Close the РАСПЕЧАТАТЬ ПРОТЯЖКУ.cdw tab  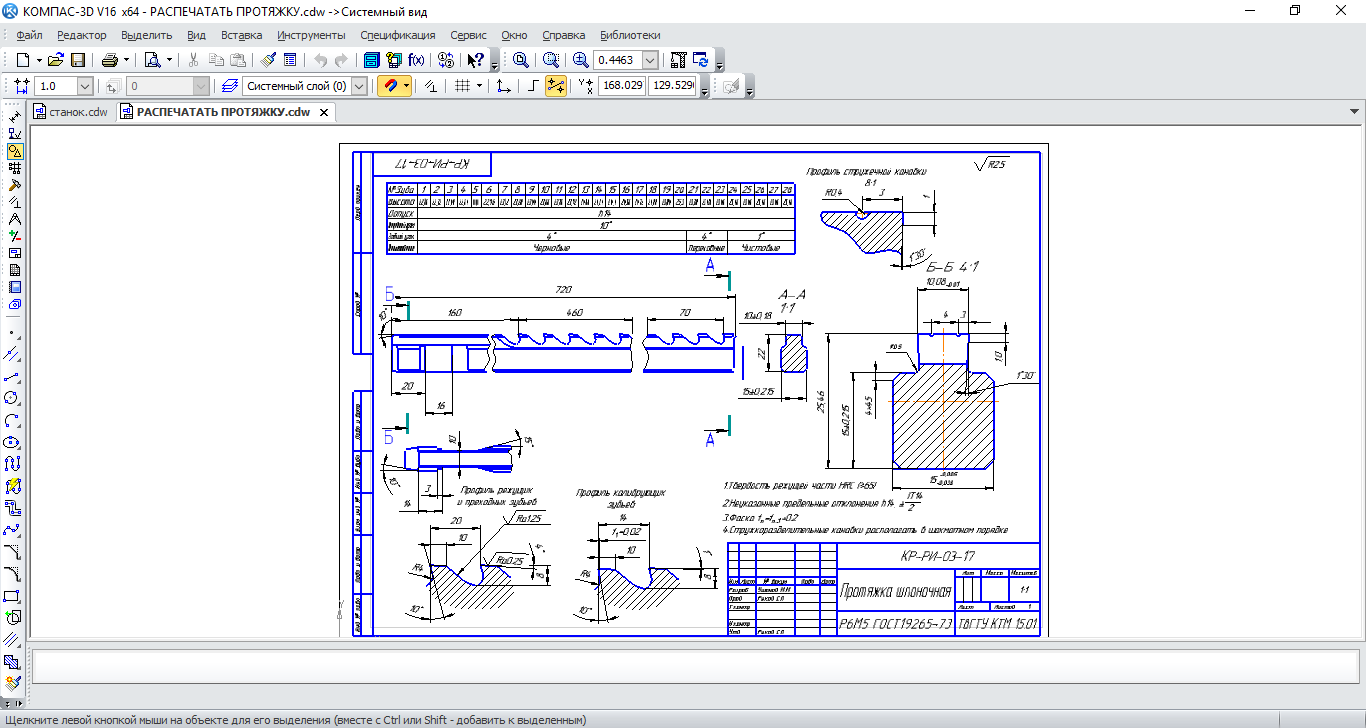click(x=323, y=112)
